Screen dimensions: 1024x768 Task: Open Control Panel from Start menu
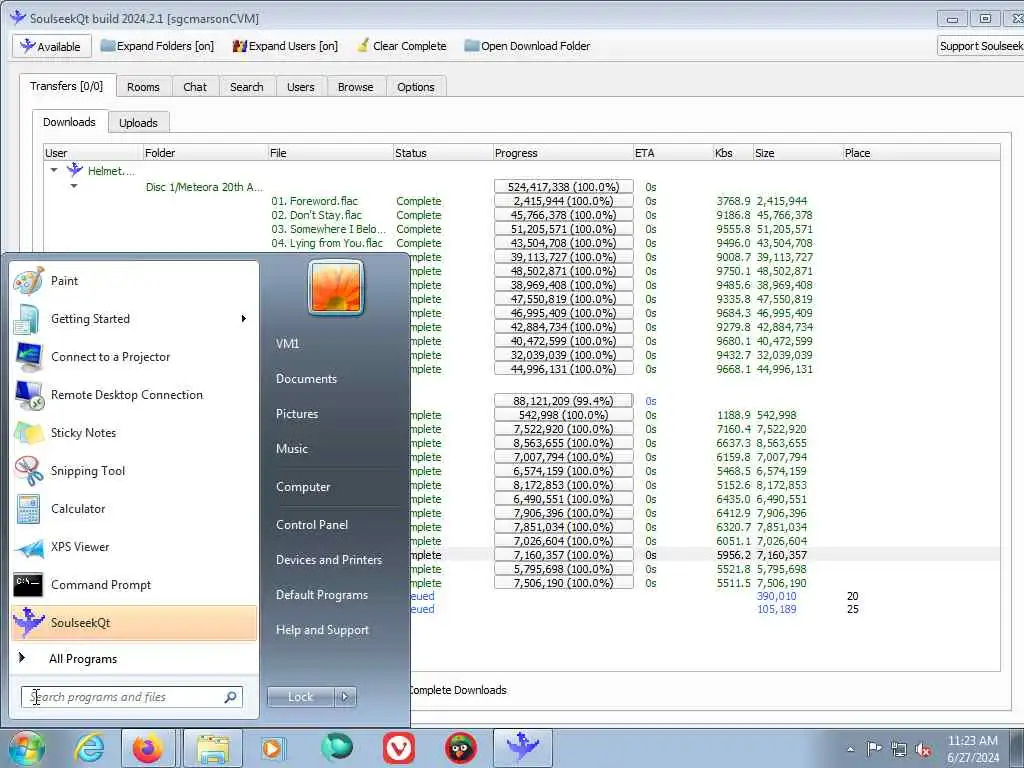click(x=312, y=524)
